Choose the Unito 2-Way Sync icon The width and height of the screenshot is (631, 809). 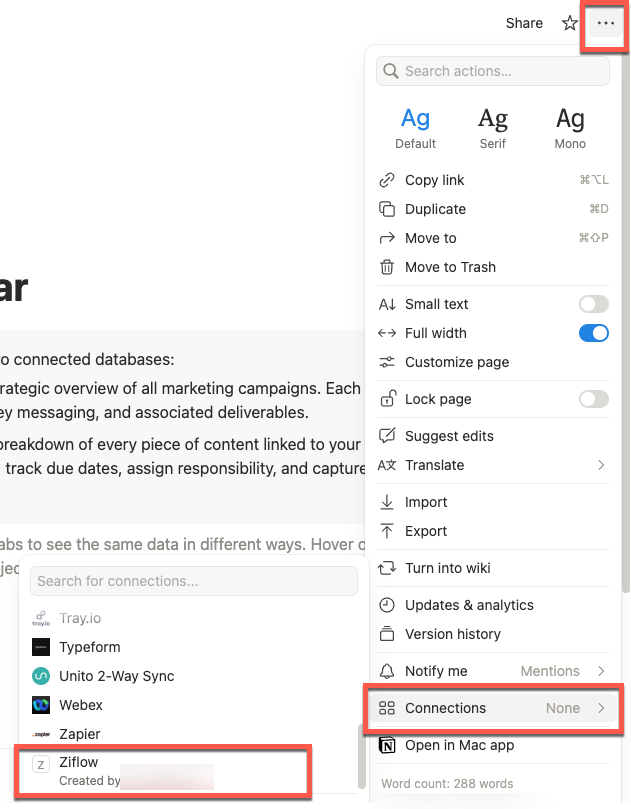(41, 676)
